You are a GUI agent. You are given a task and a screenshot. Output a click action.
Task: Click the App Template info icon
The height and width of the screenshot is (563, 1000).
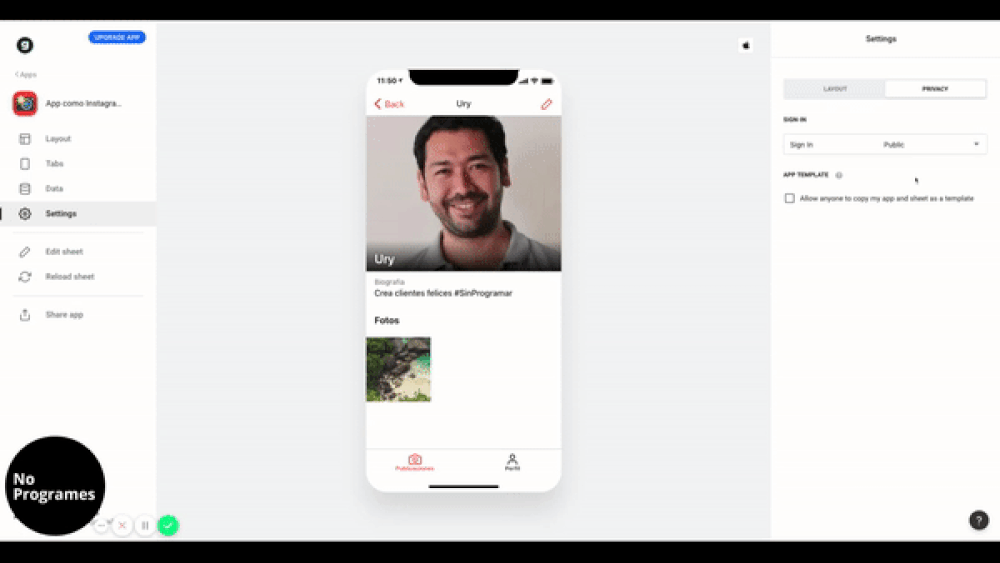(x=839, y=175)
